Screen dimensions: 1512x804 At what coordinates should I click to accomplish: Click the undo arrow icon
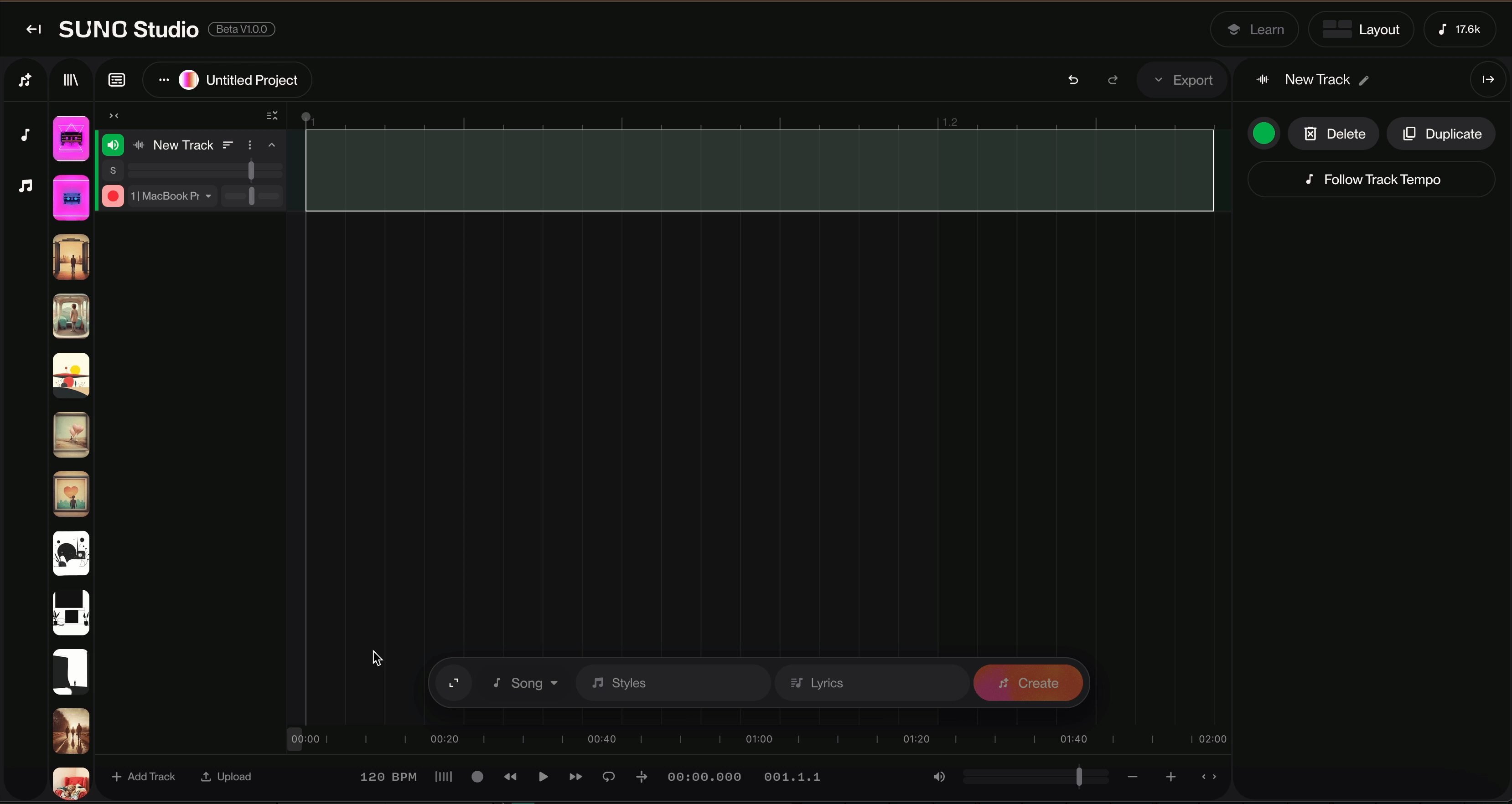(1073, 80)
